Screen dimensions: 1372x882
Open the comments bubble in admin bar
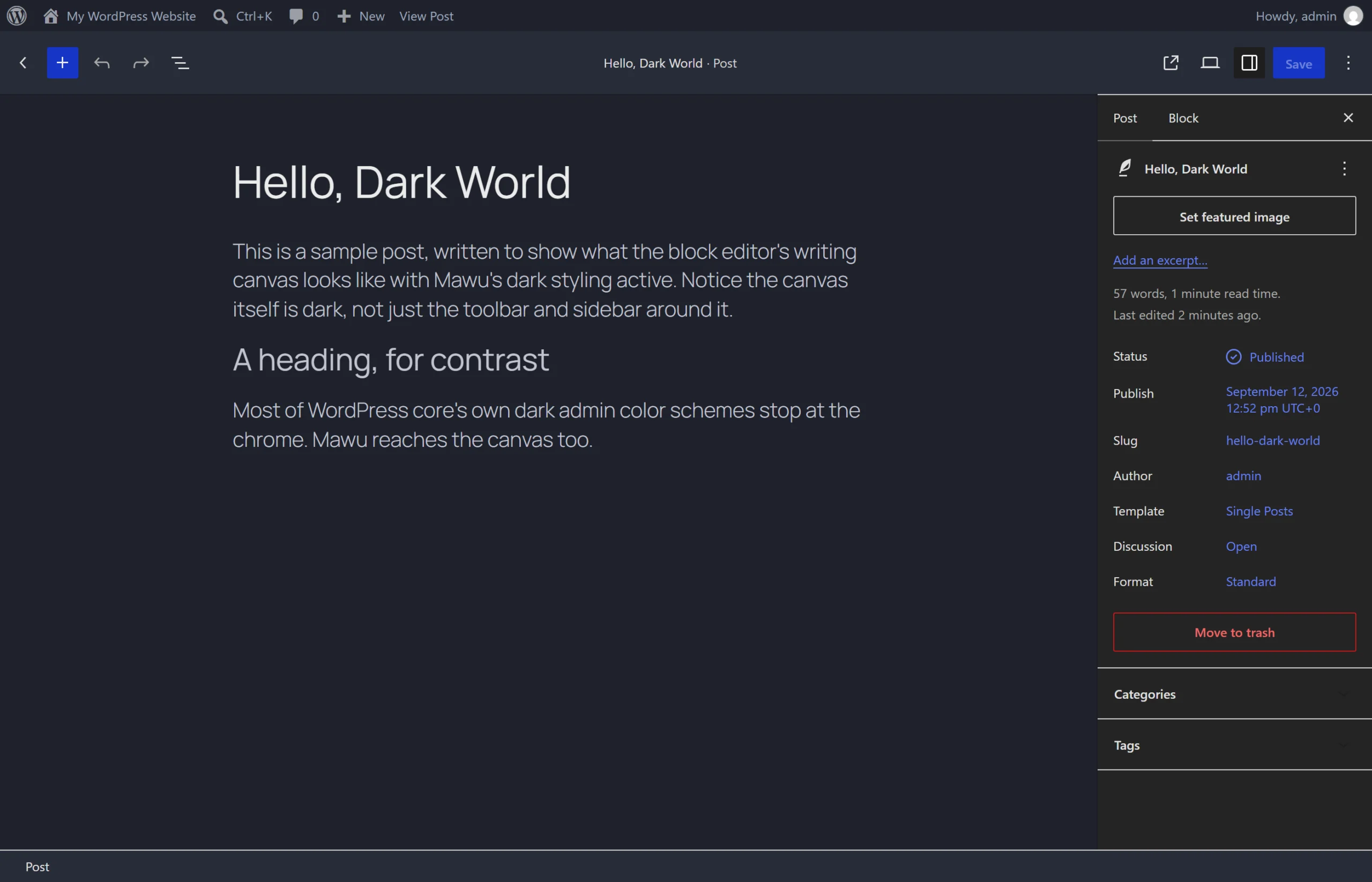click(x=304, y=16)
